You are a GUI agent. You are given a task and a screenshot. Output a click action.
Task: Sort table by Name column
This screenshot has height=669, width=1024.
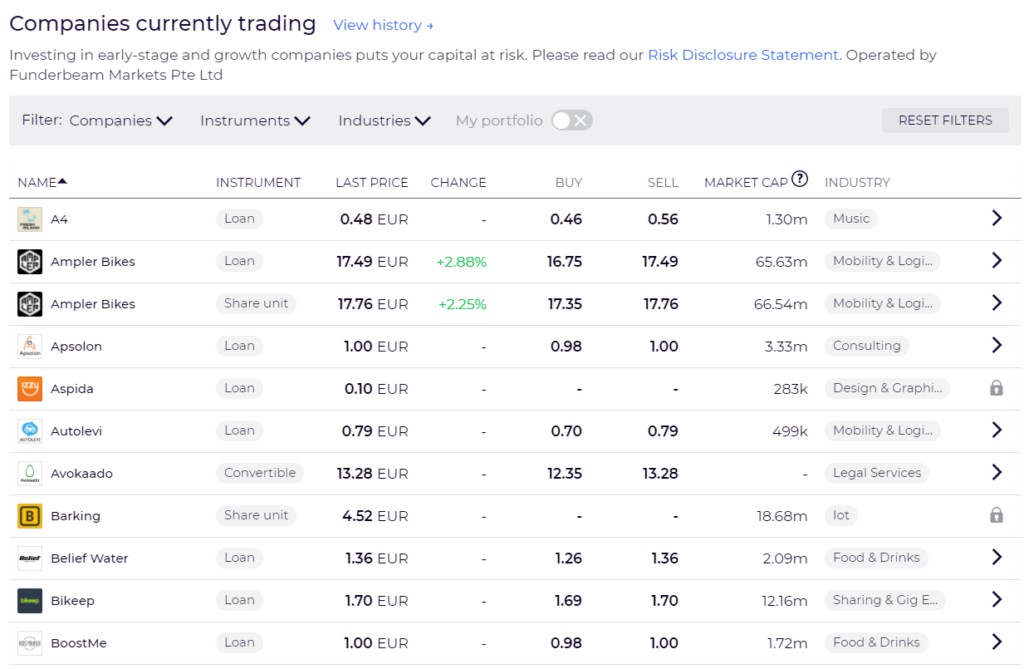tap(42, 182)
